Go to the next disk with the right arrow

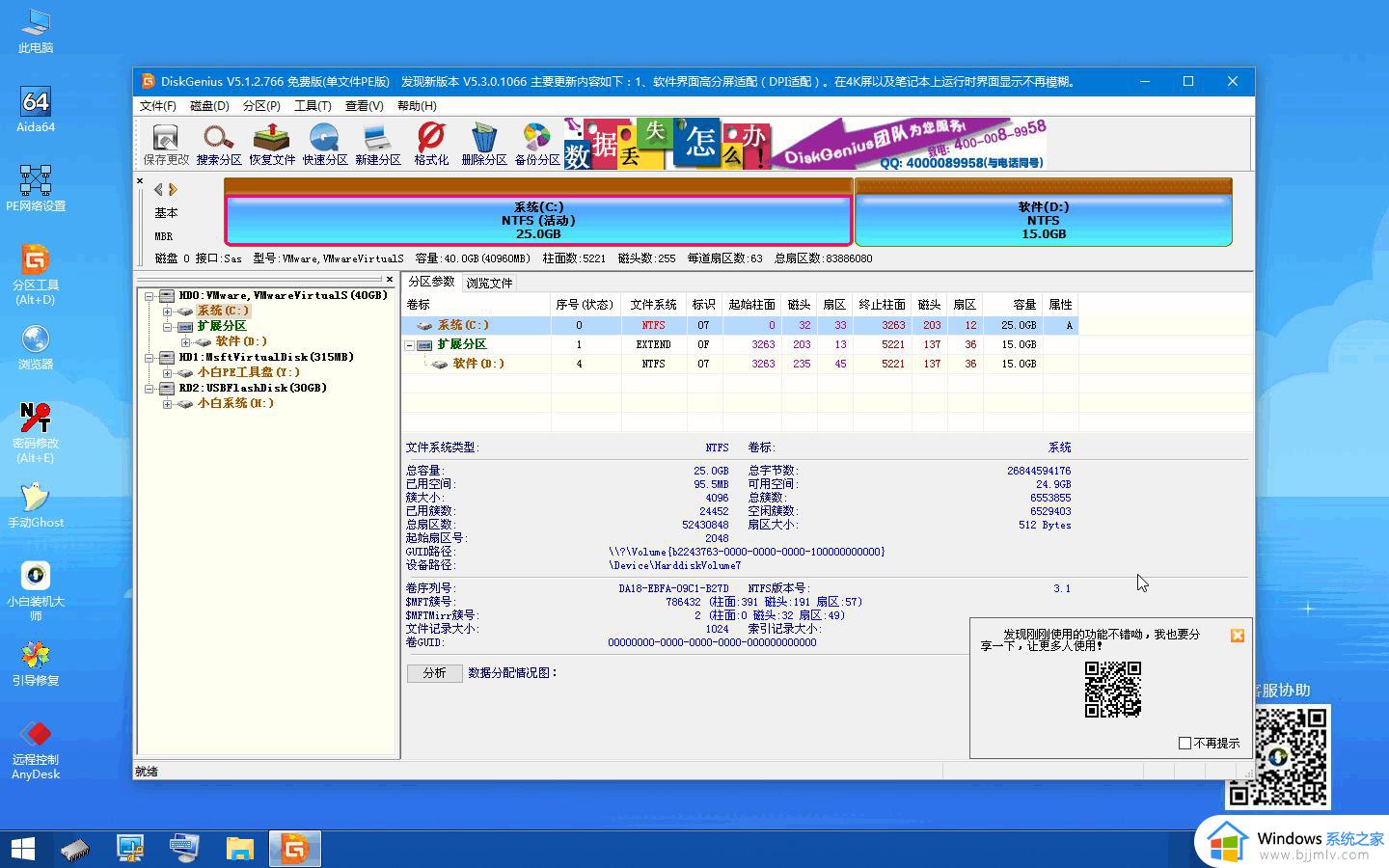pyautogui.click(x=173, y=190)
